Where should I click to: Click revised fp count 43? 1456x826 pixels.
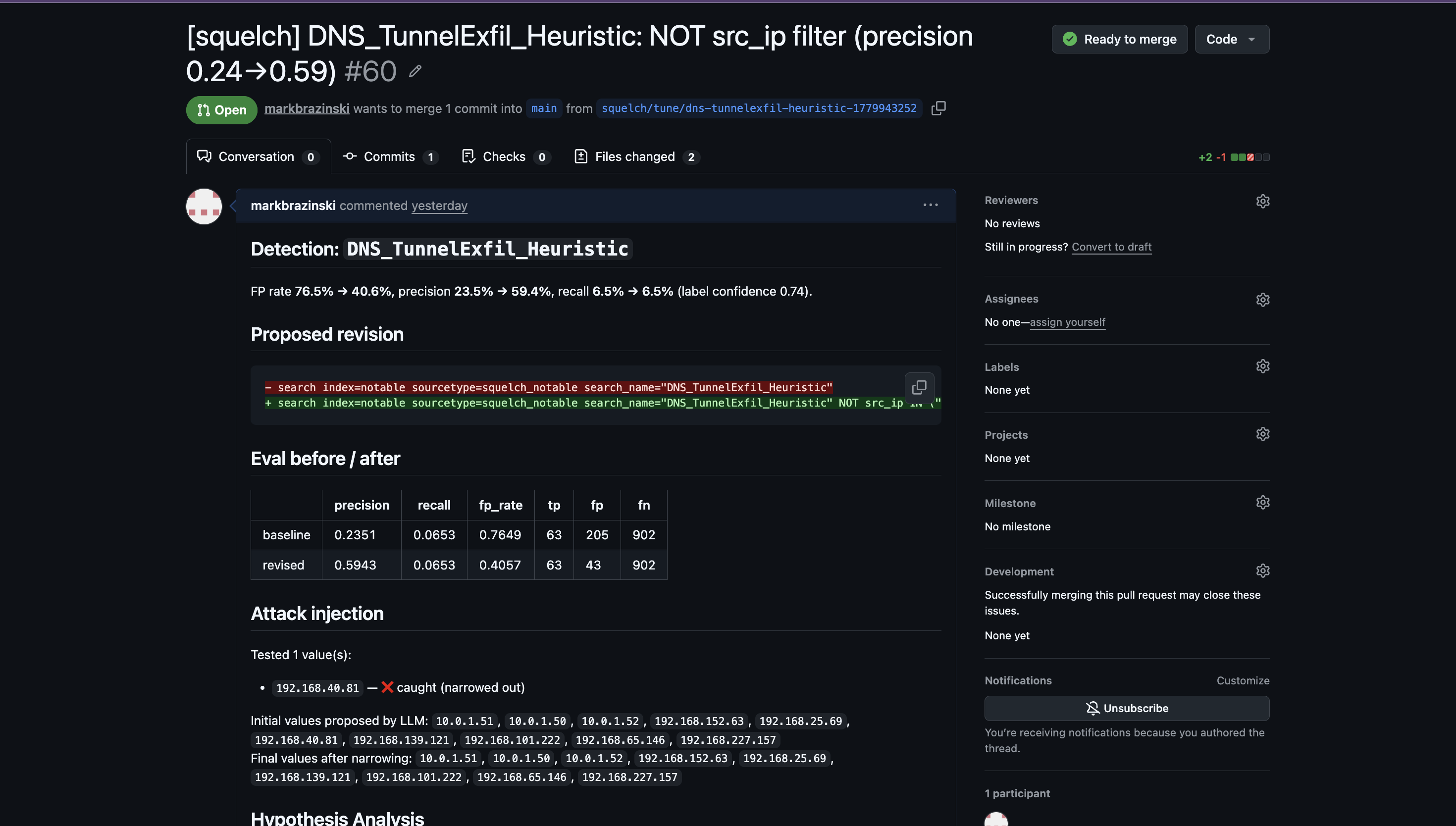(593, 565)
